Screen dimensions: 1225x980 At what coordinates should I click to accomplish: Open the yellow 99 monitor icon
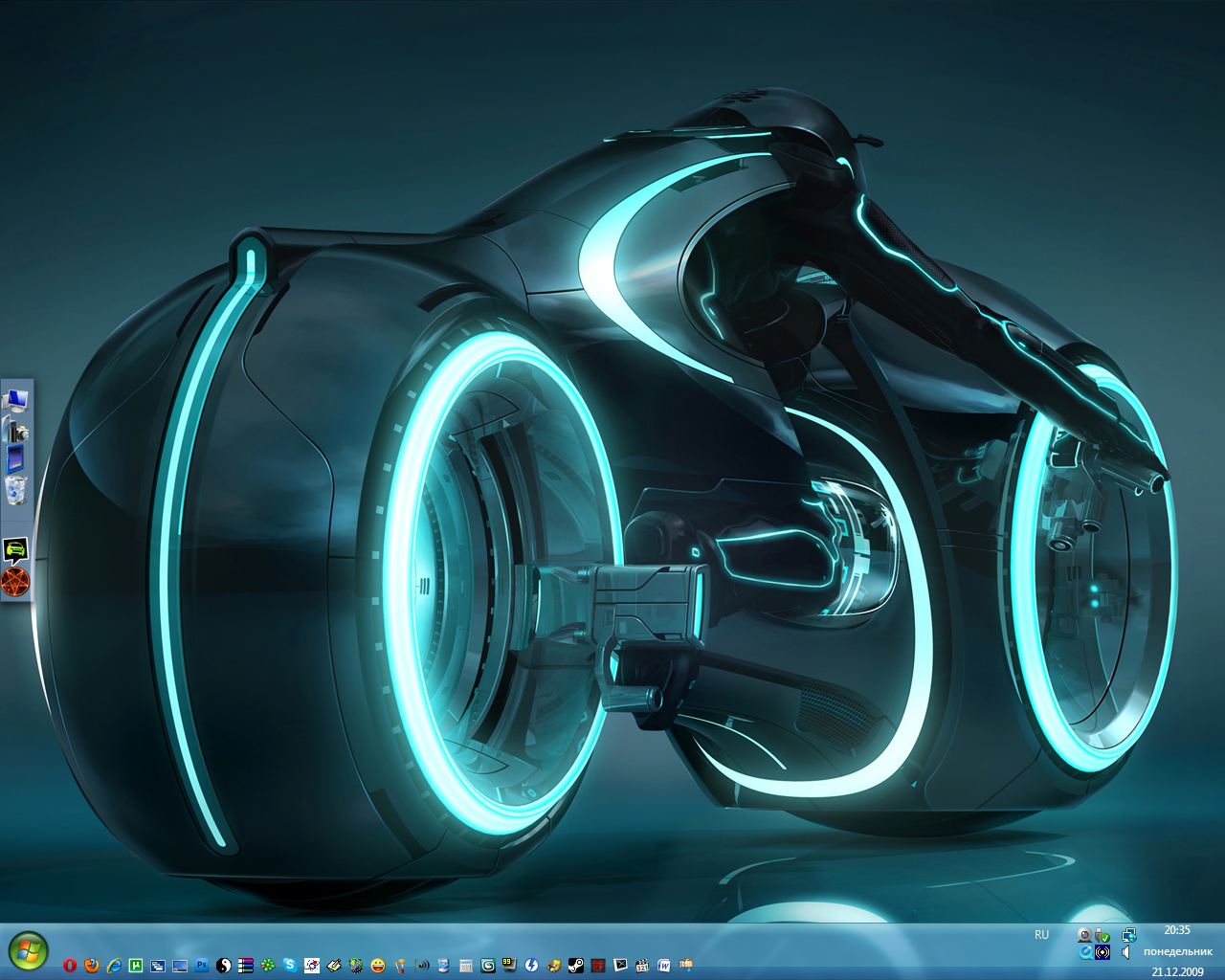click(509, 965)
